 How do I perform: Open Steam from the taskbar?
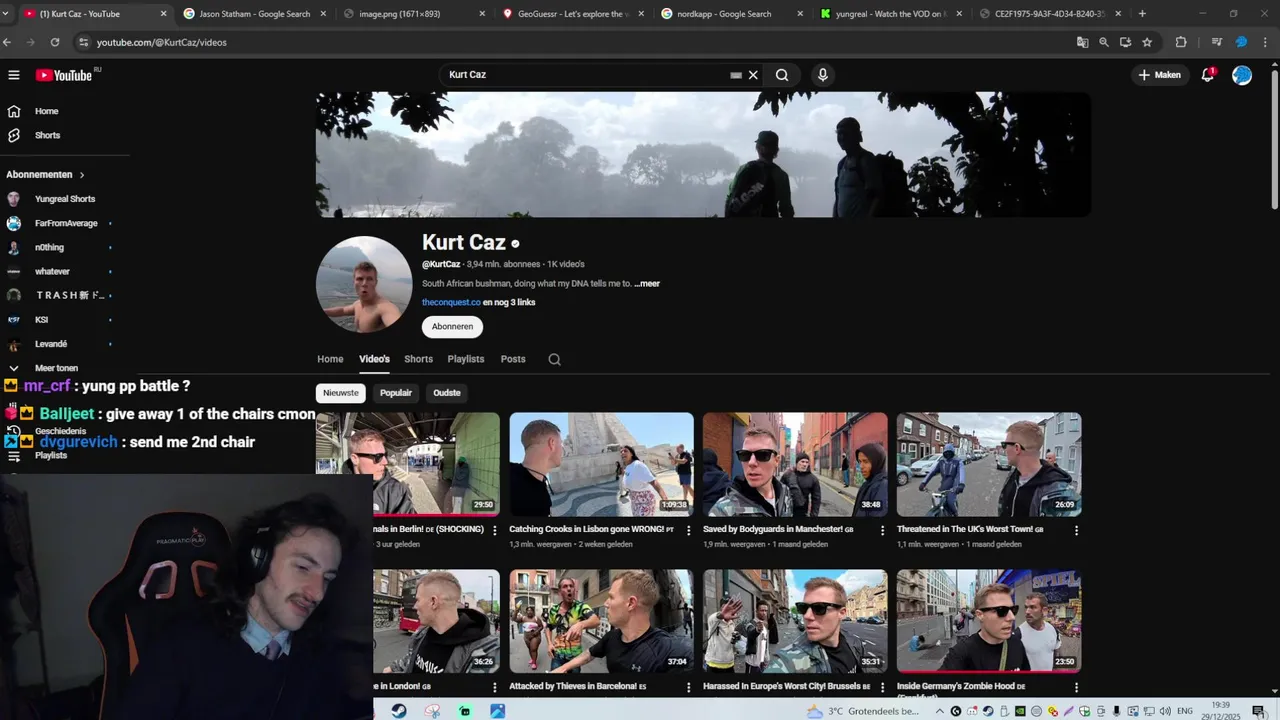click(399, 711)
